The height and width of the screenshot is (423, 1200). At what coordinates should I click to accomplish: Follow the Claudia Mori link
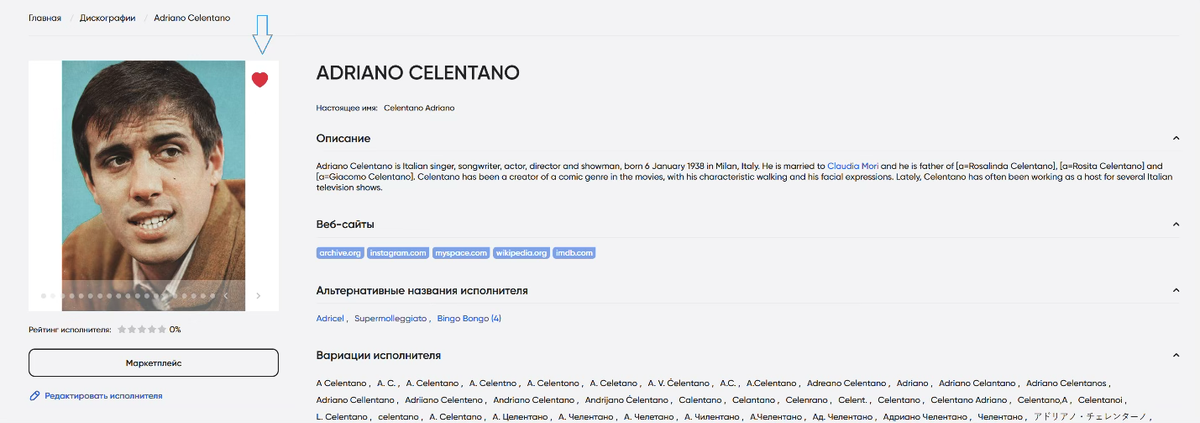click(853, 165)
